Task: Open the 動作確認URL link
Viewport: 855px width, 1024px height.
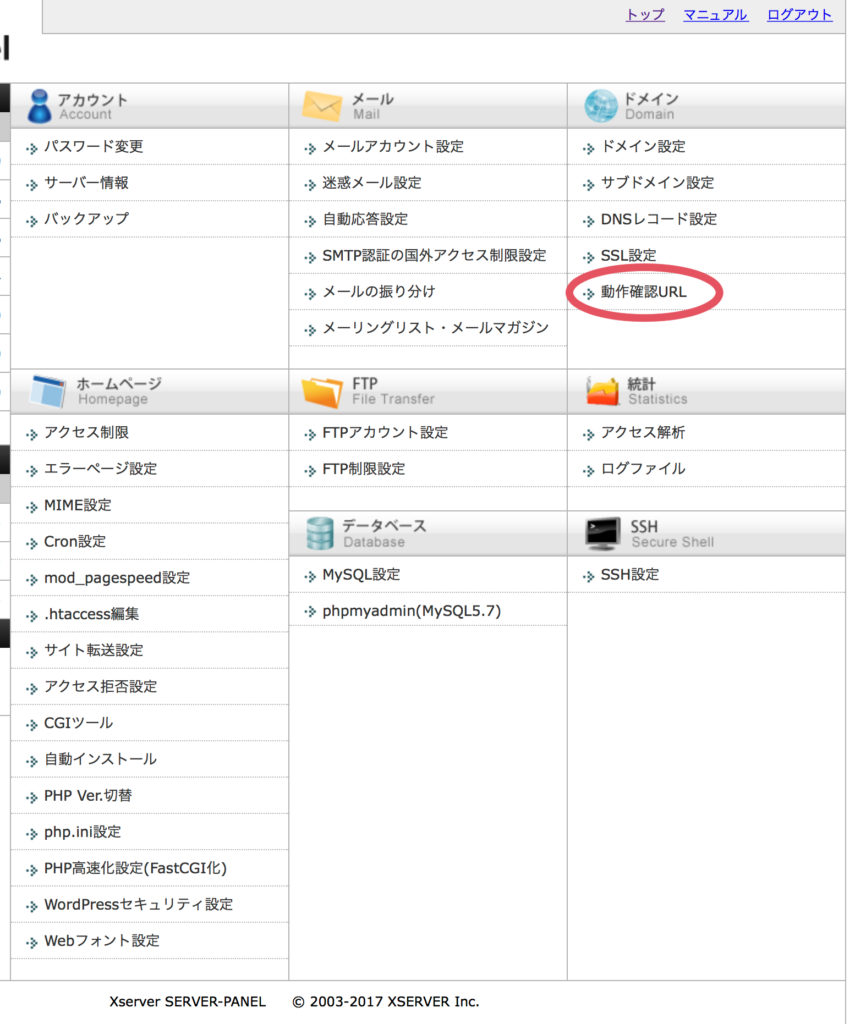Action: (x=643, y=292)
